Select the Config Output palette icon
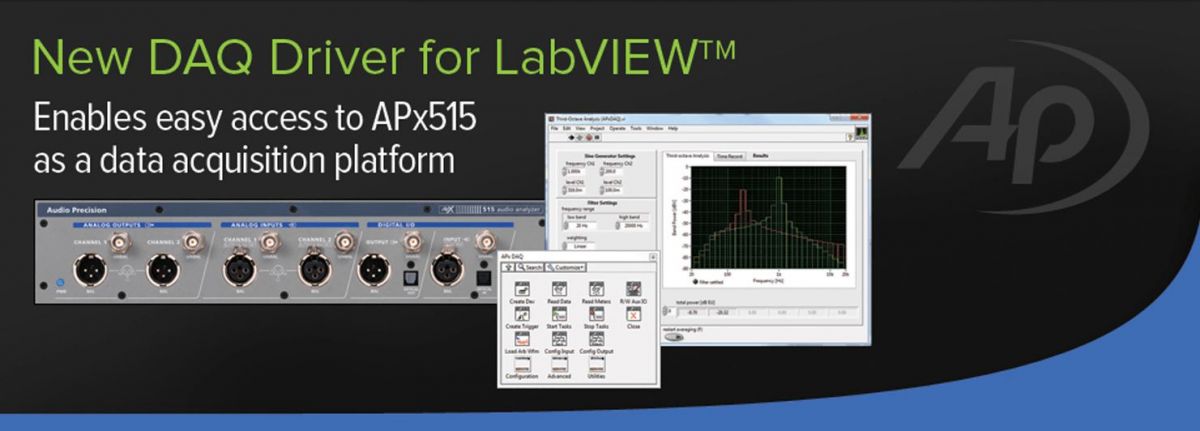This screenshot has width=1200, height=431. [x=597, y=339]
